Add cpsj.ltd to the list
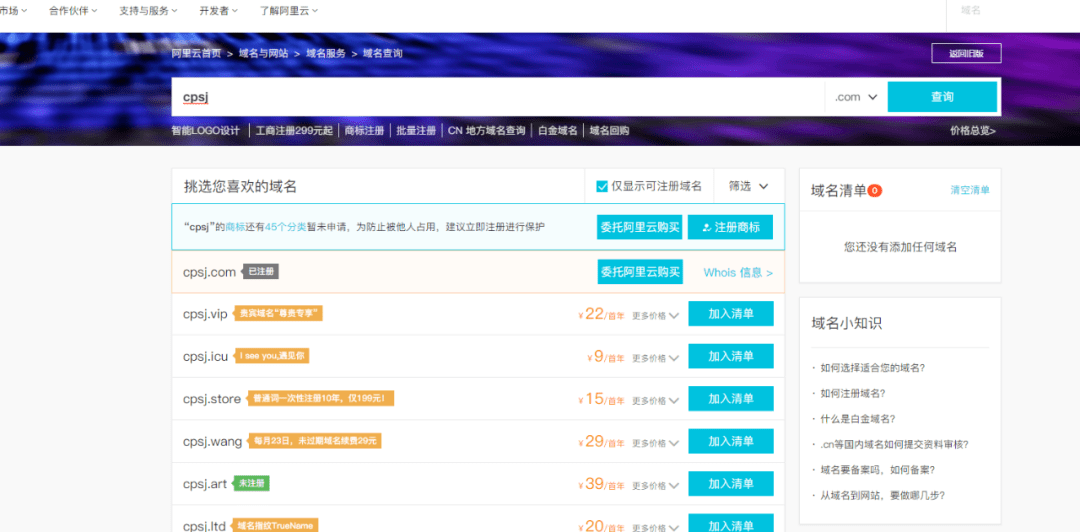Image resolution: width=1080 pixels, height=532 pixels. point(730,524)
